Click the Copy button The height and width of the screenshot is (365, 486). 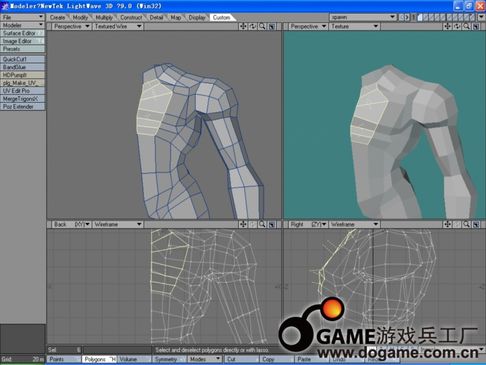276,359
